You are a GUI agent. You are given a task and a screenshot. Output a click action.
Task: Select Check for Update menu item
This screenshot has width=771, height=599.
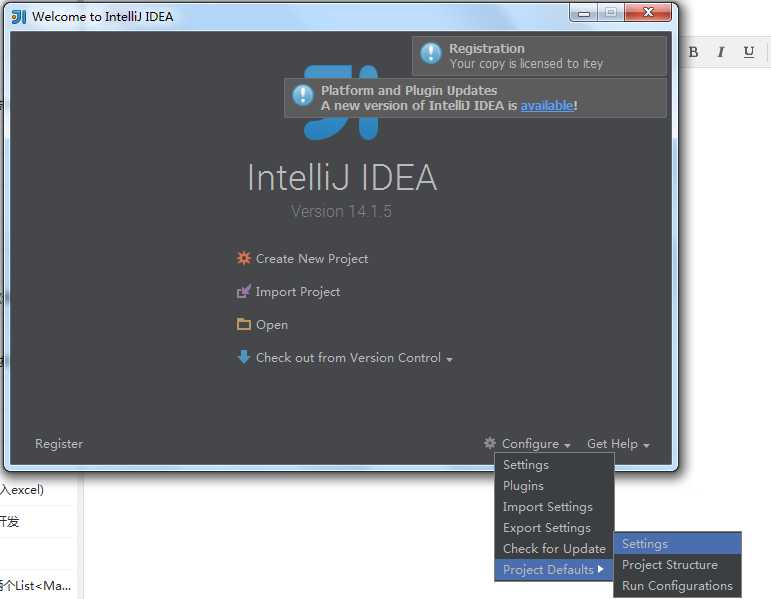coord(554,548)
